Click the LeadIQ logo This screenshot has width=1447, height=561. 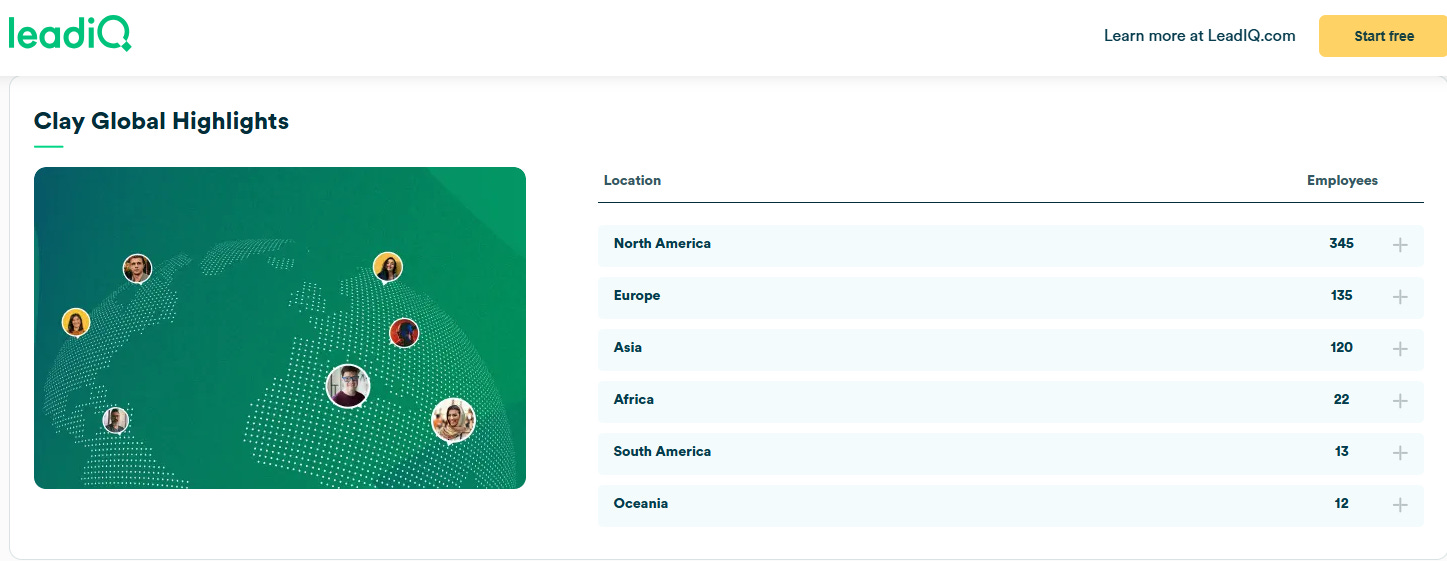point(70,34)
